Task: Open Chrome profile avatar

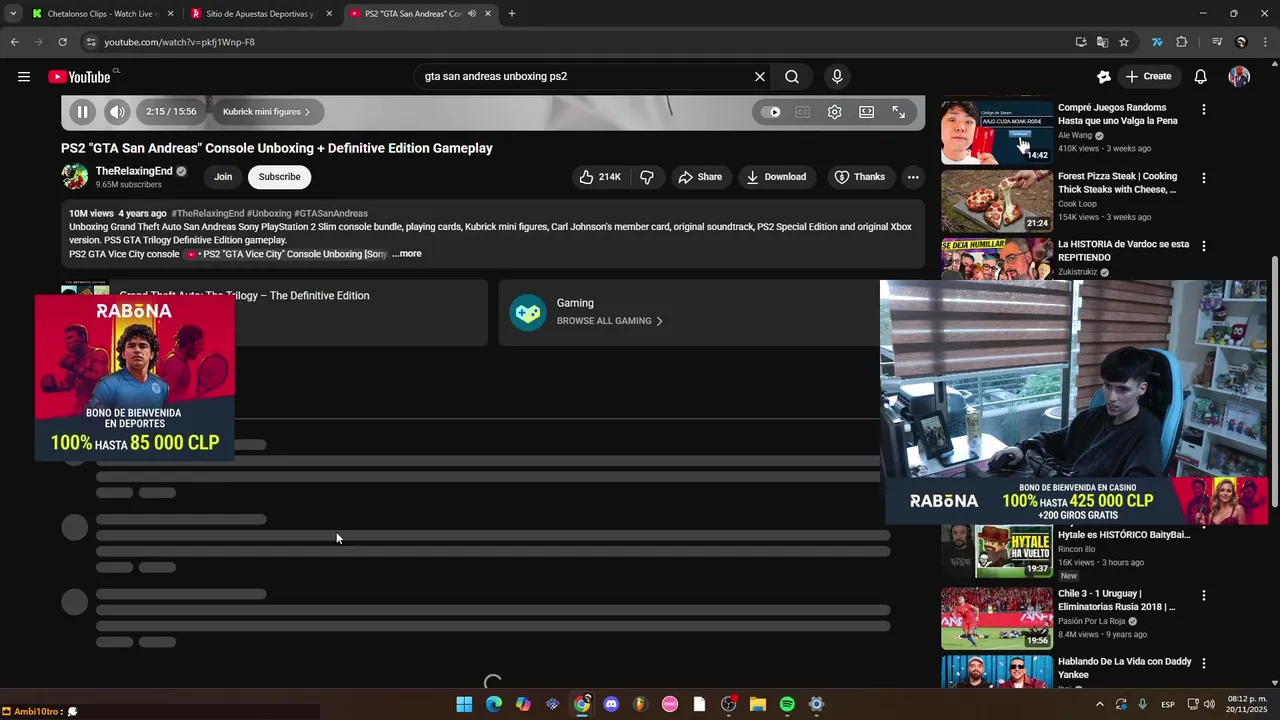Action: (1241, 42)
